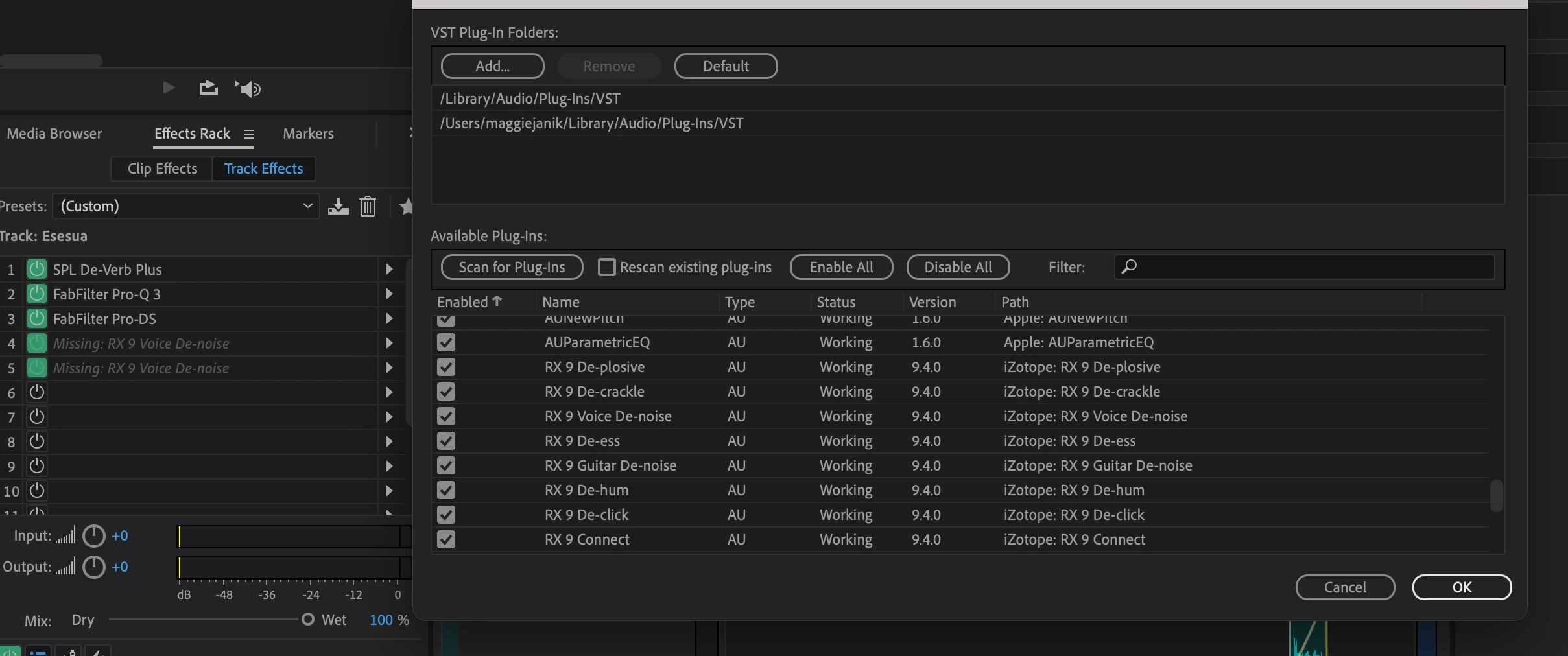Viewport: 1568px width, 656px height.
Task: Uncheck RX 9 Voice De-noise enabled checkbox
Action: pos(446,416)
